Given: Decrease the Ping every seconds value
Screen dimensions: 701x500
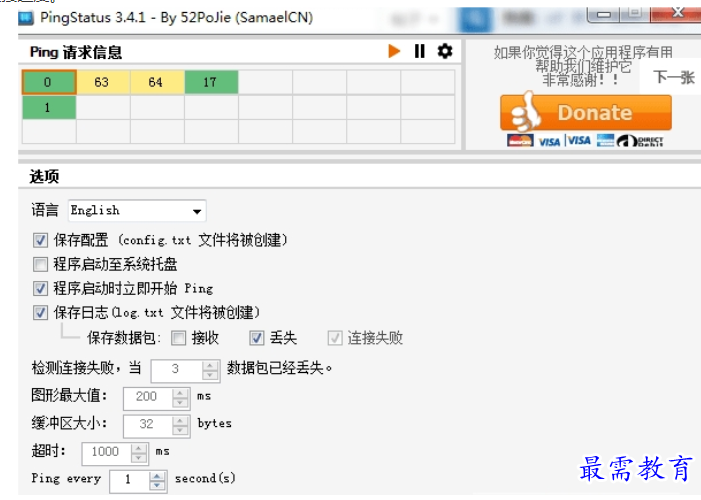Looking at the screenshot, I should [157, 487].
